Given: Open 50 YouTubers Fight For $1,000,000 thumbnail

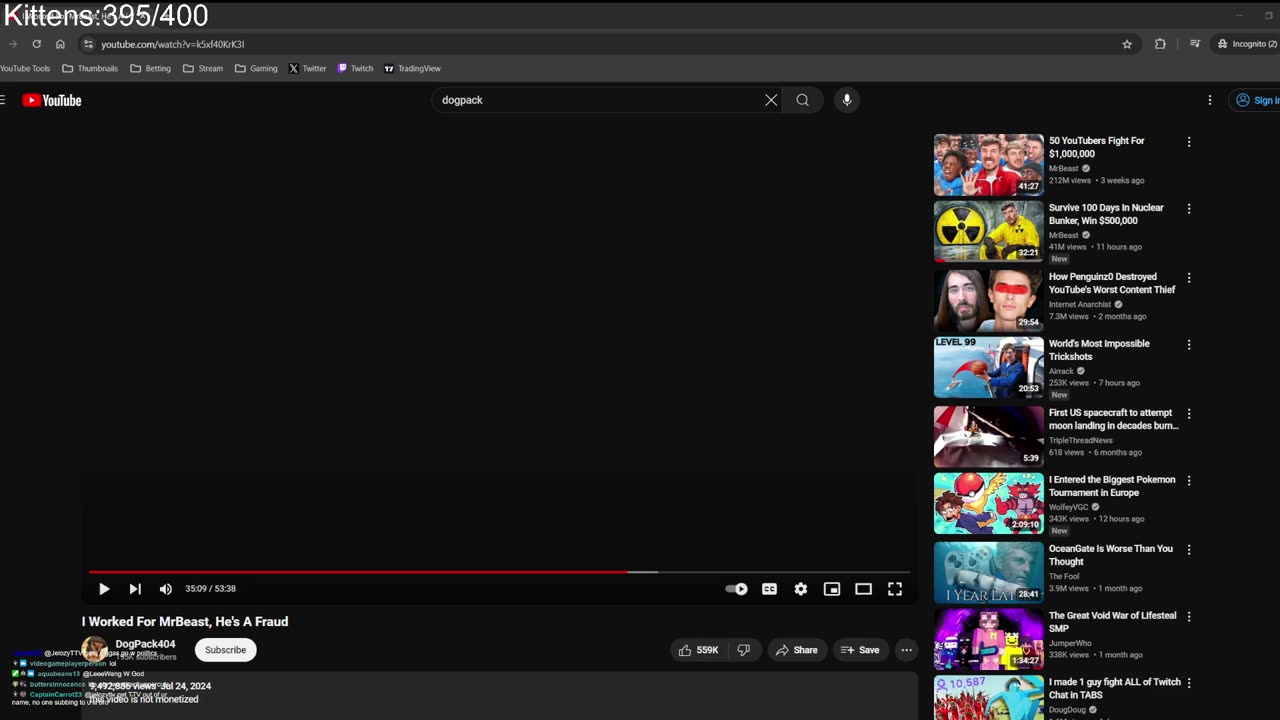Looking at the screenshot, I should (988, 165).
